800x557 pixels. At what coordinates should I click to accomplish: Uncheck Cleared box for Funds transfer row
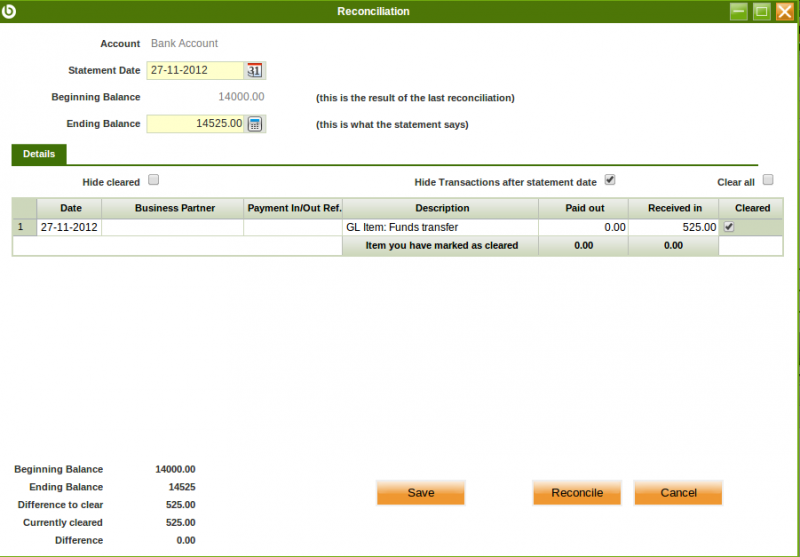729,227
